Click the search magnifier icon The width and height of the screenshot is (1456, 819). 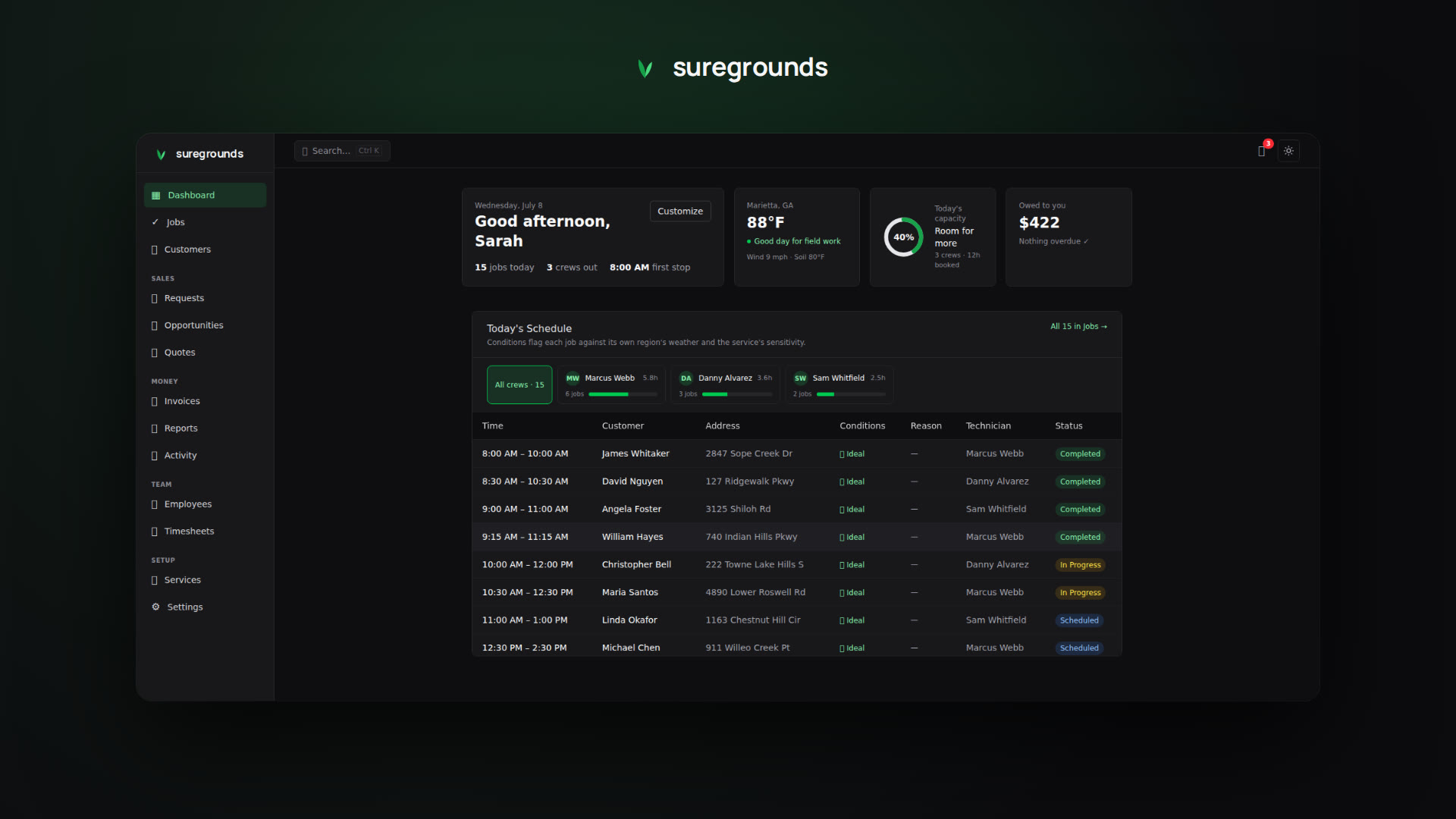tap(305, 151)
